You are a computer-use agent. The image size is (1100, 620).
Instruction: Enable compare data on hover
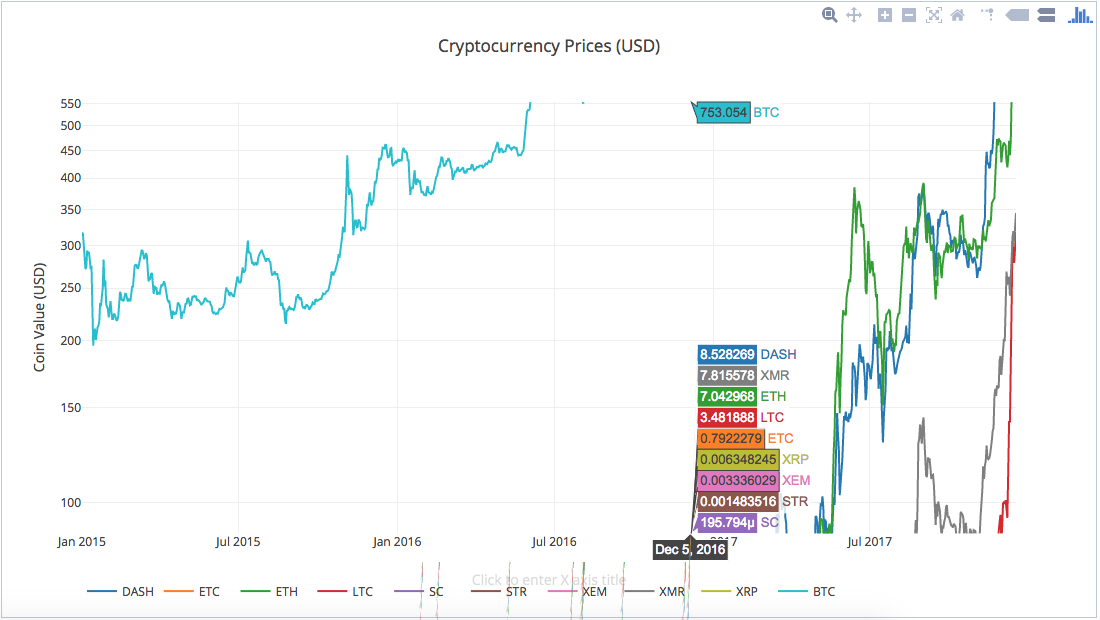click(1046, 15)
